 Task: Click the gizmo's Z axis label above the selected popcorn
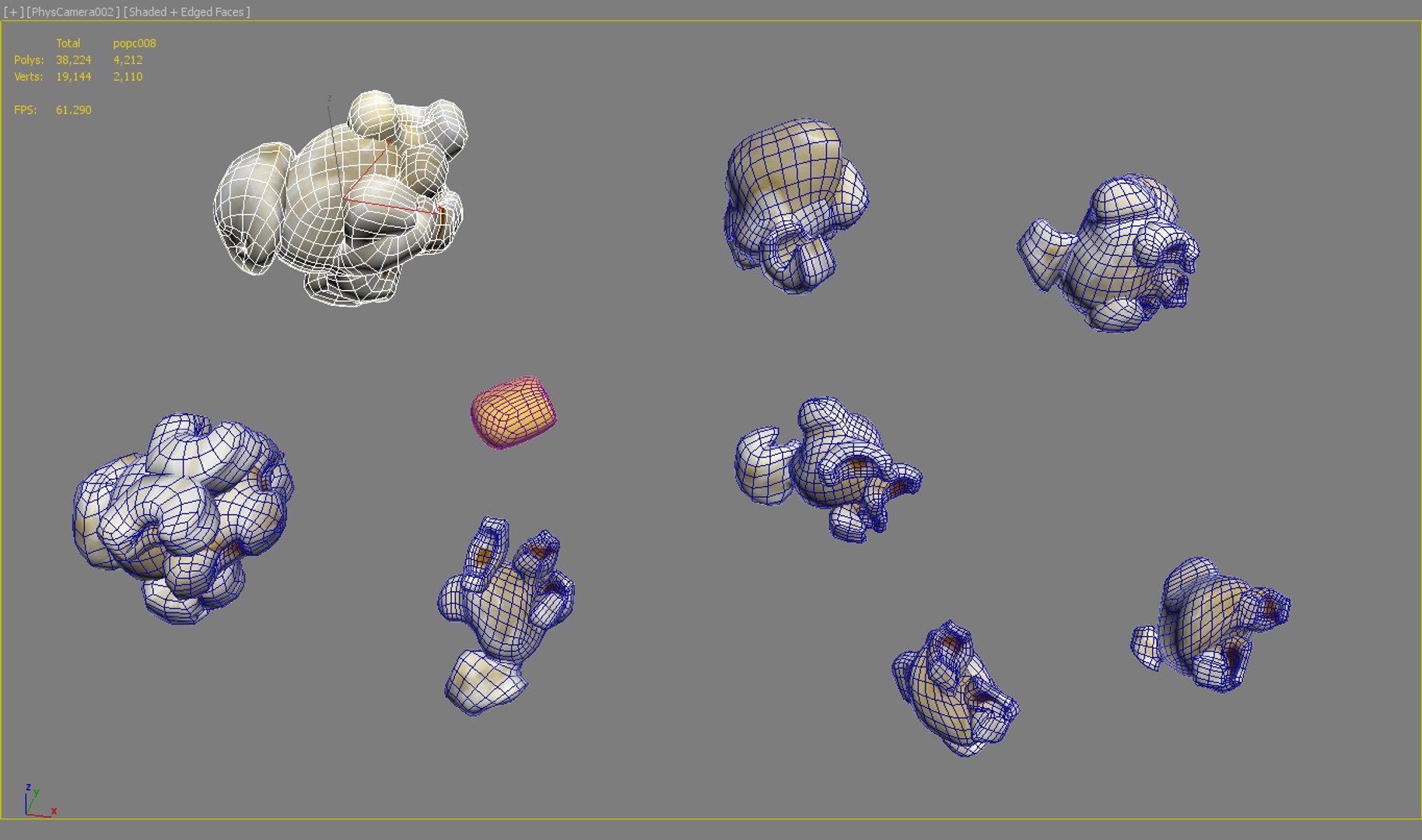(x=330, y=98)
